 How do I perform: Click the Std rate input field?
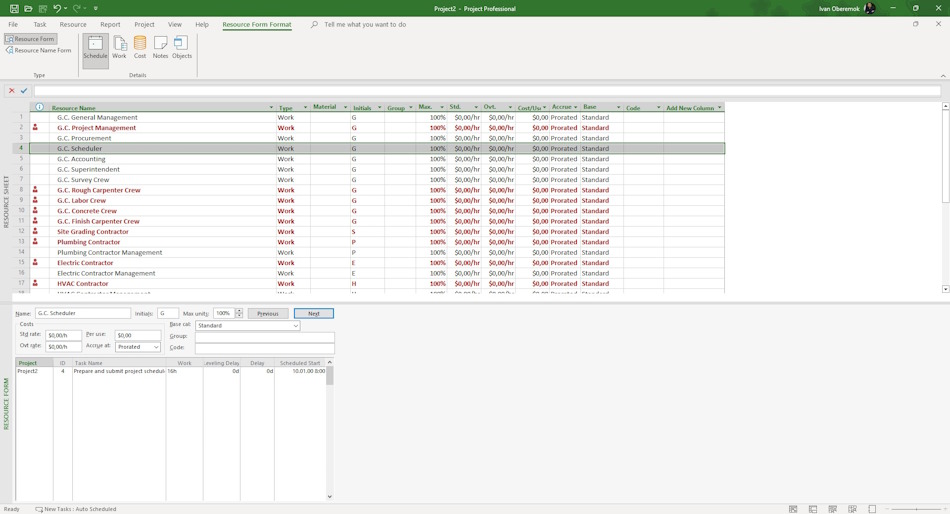64,335
